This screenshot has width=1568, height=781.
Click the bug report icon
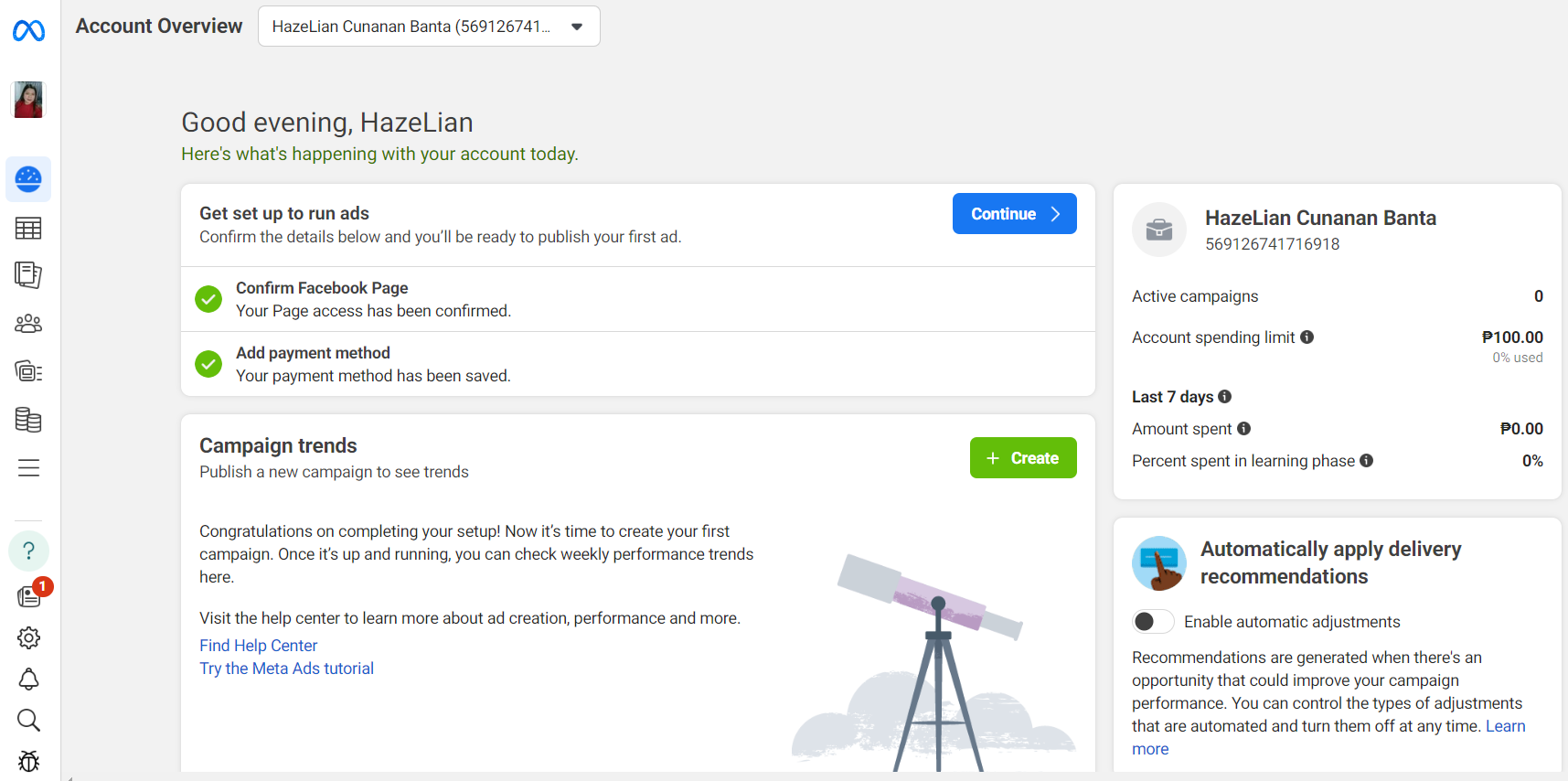pyautogui.click(x=28, y=761)
